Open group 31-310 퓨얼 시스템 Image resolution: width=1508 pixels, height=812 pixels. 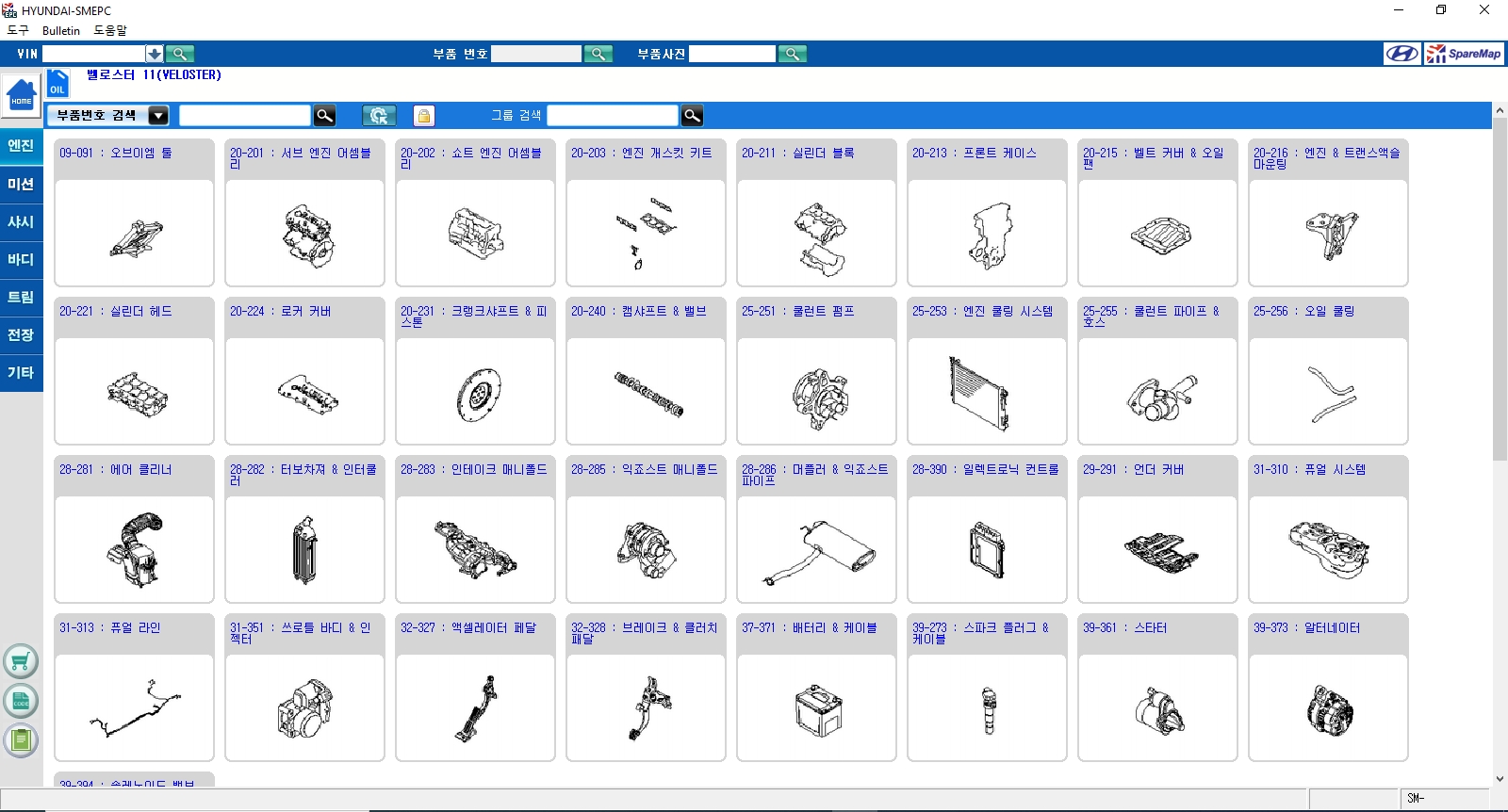1328,529
